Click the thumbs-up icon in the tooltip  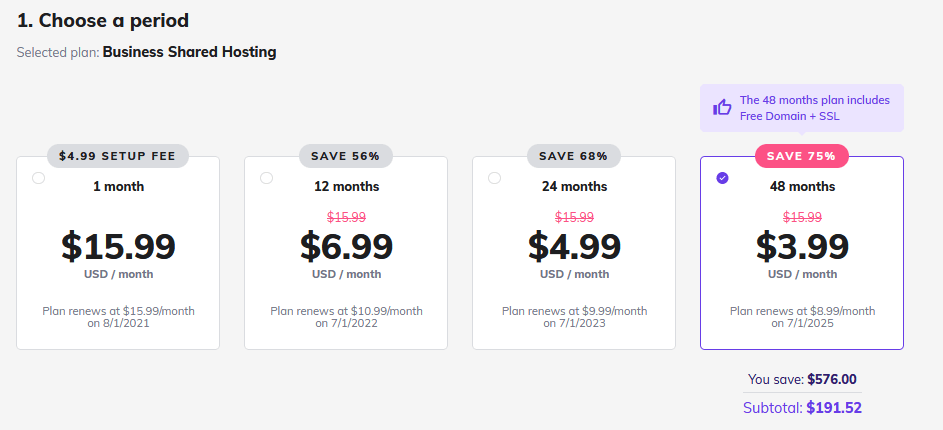pos(722,108)
